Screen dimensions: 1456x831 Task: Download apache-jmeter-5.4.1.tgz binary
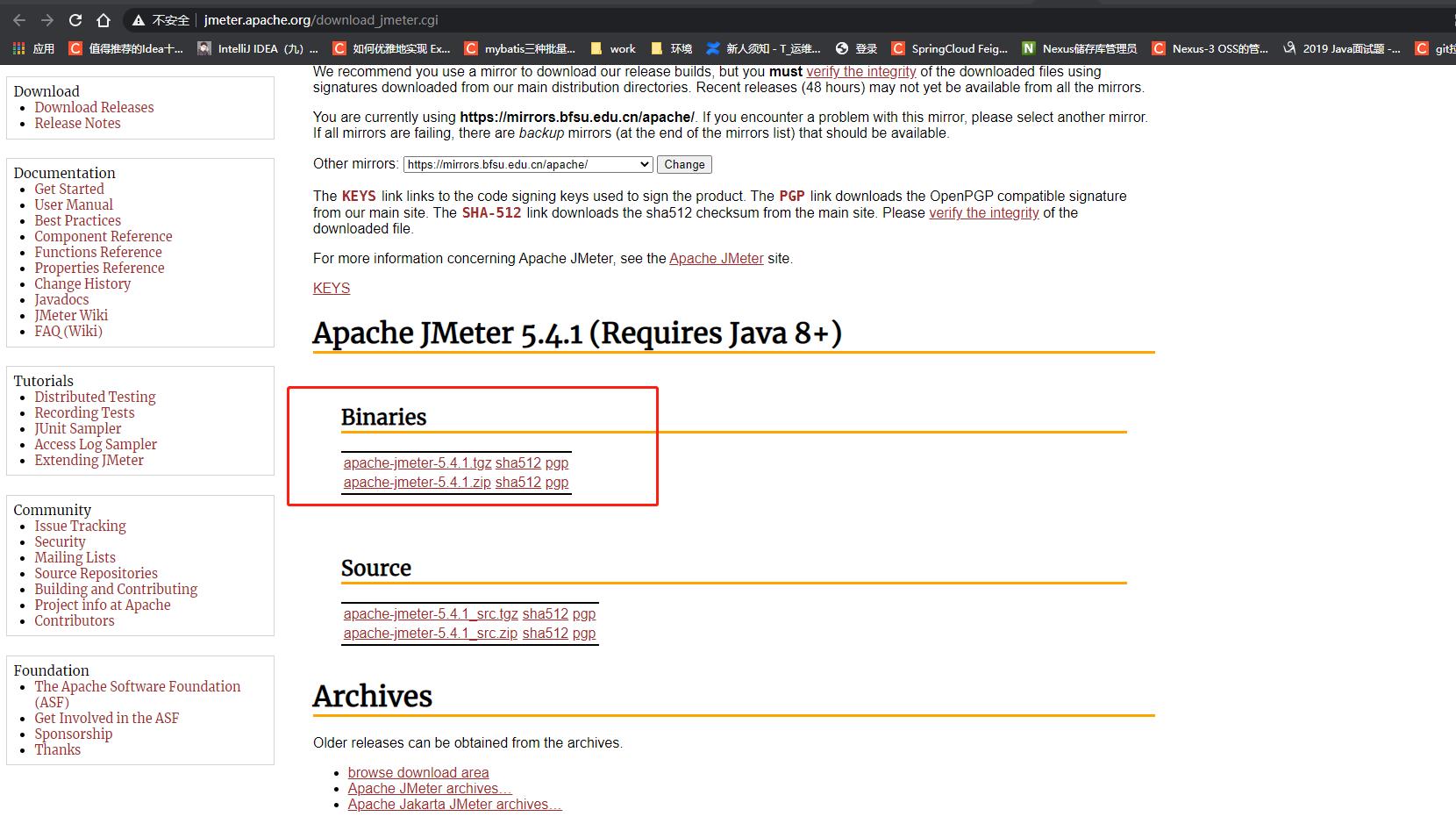tap(418, 462)
